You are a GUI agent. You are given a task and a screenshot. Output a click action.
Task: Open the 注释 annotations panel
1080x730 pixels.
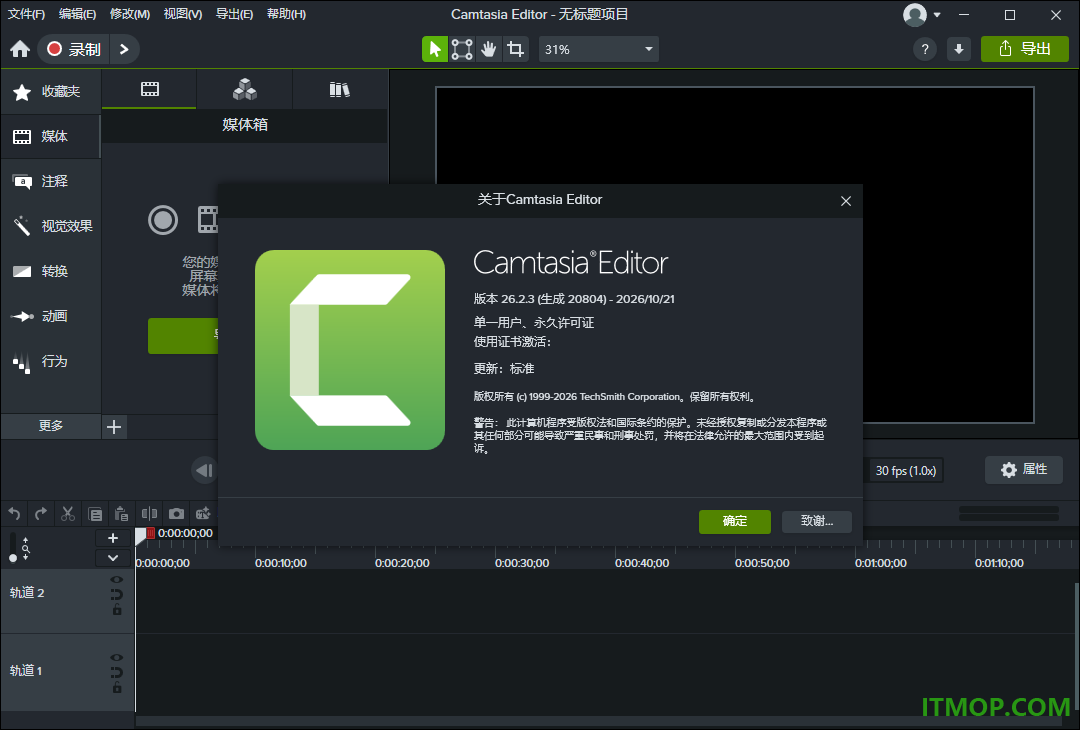51,181
